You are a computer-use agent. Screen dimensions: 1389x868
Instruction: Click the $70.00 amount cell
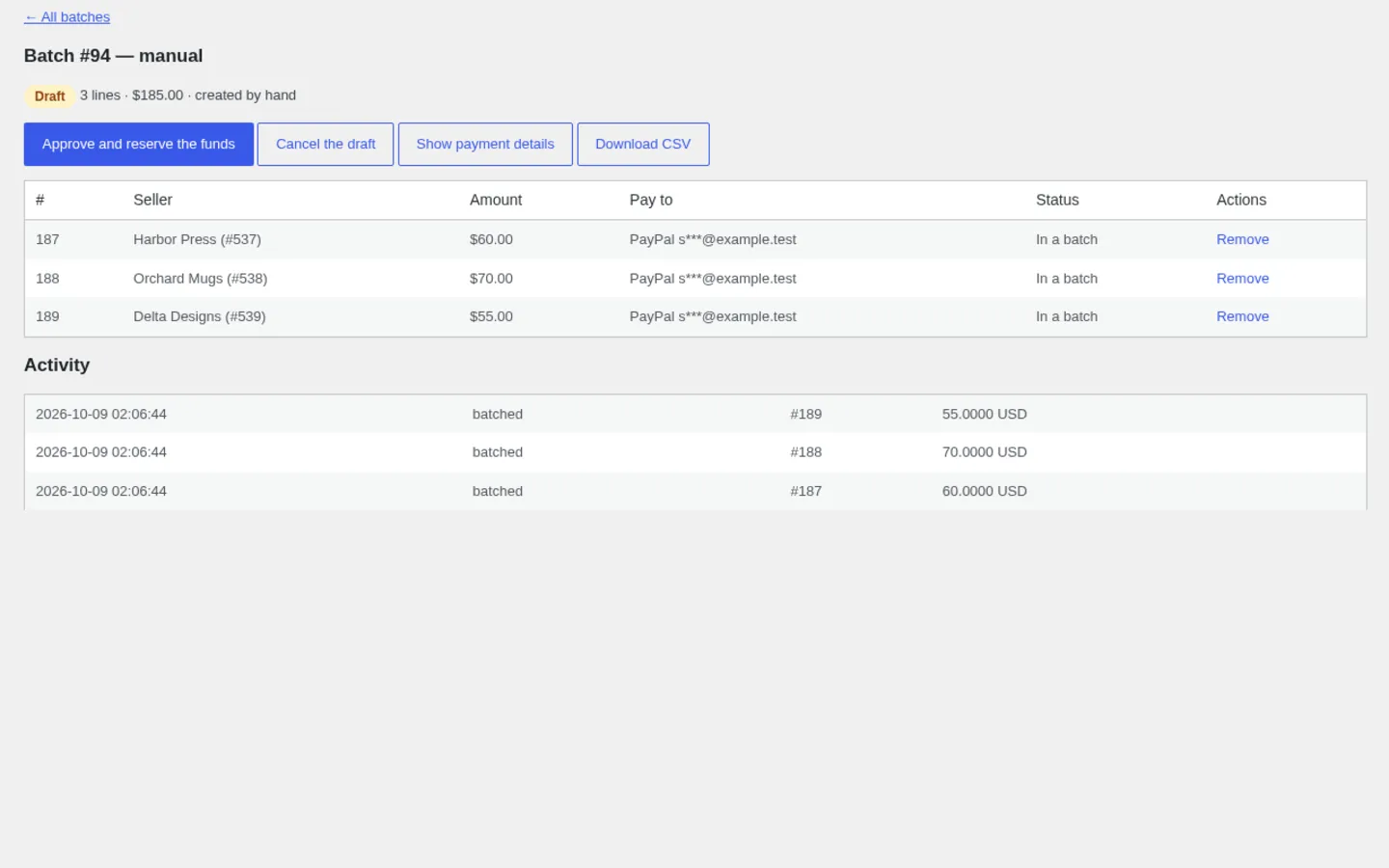491,278
